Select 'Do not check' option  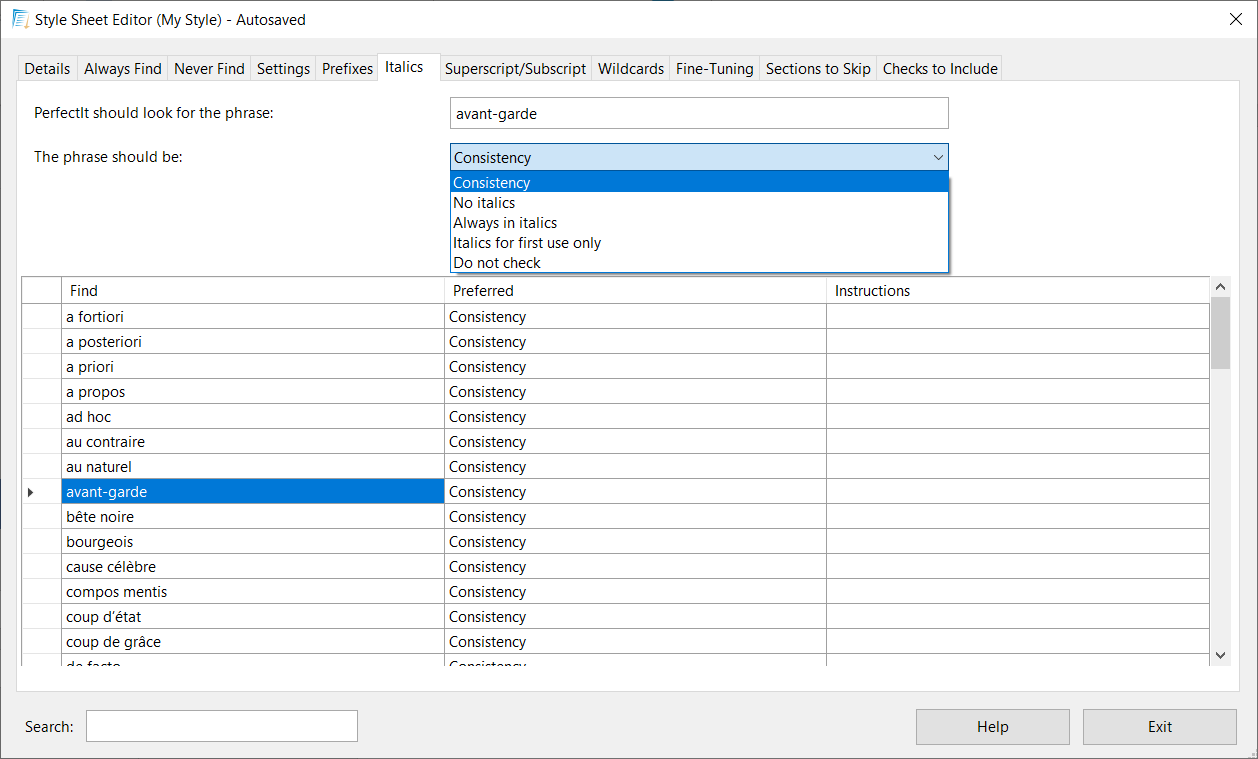pos(497,263)
